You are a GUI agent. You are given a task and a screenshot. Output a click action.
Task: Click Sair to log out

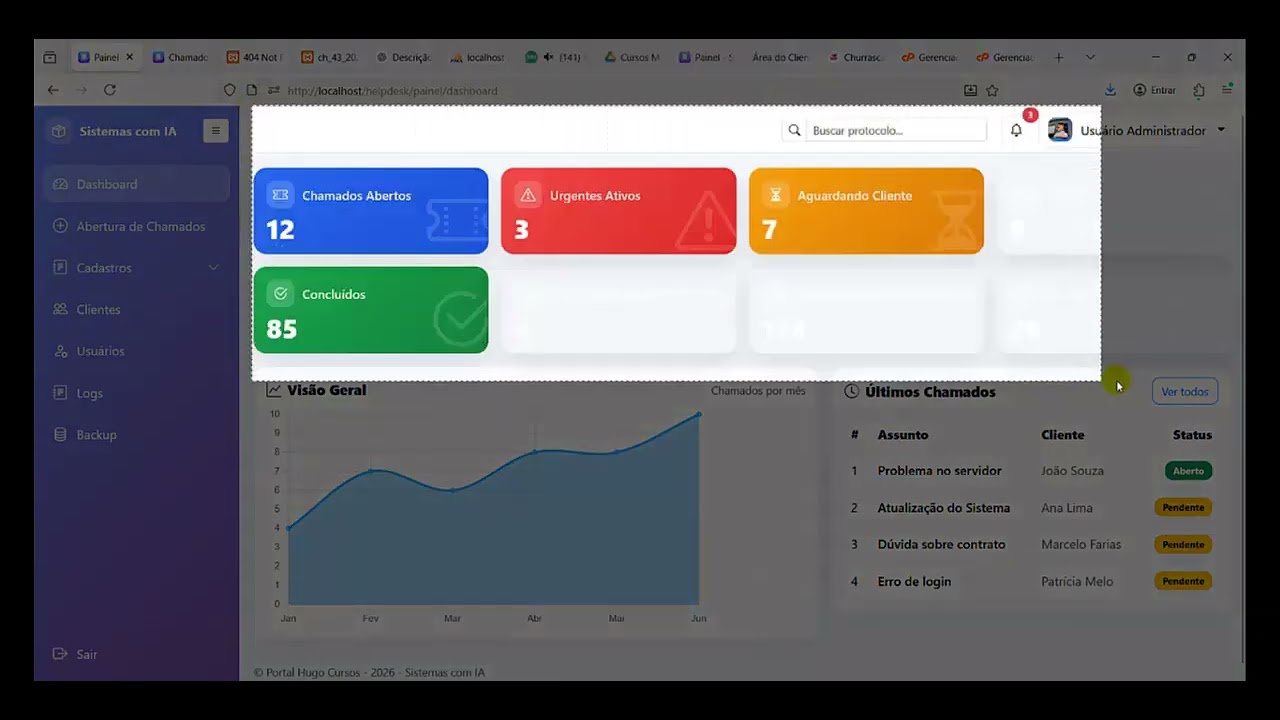[75, 654]
